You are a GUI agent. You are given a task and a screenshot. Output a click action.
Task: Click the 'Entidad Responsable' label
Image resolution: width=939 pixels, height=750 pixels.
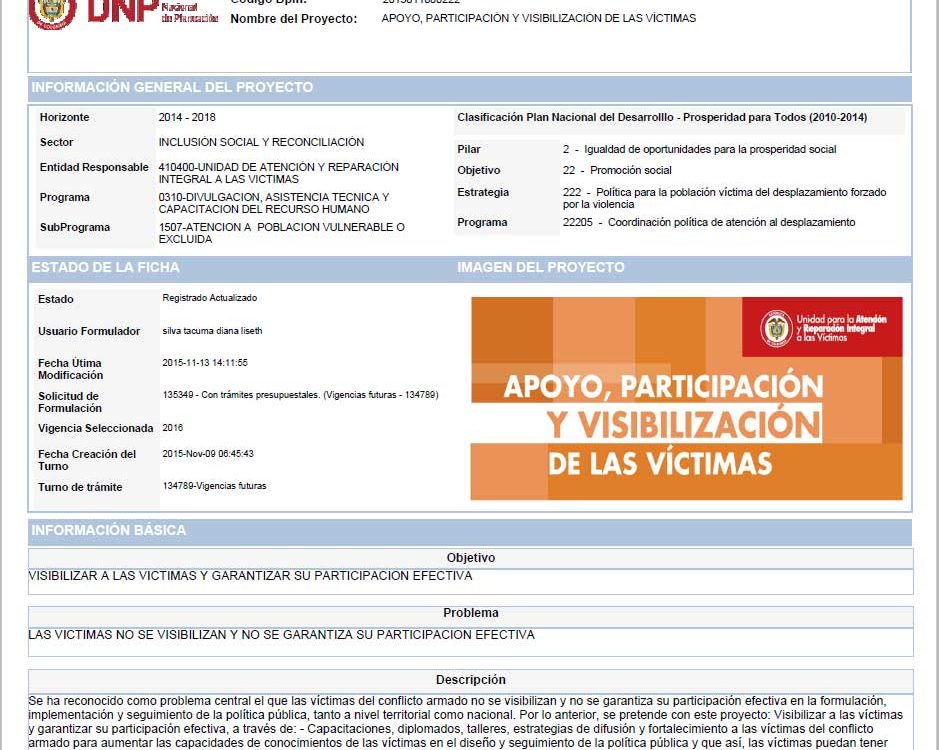point(94,167)
